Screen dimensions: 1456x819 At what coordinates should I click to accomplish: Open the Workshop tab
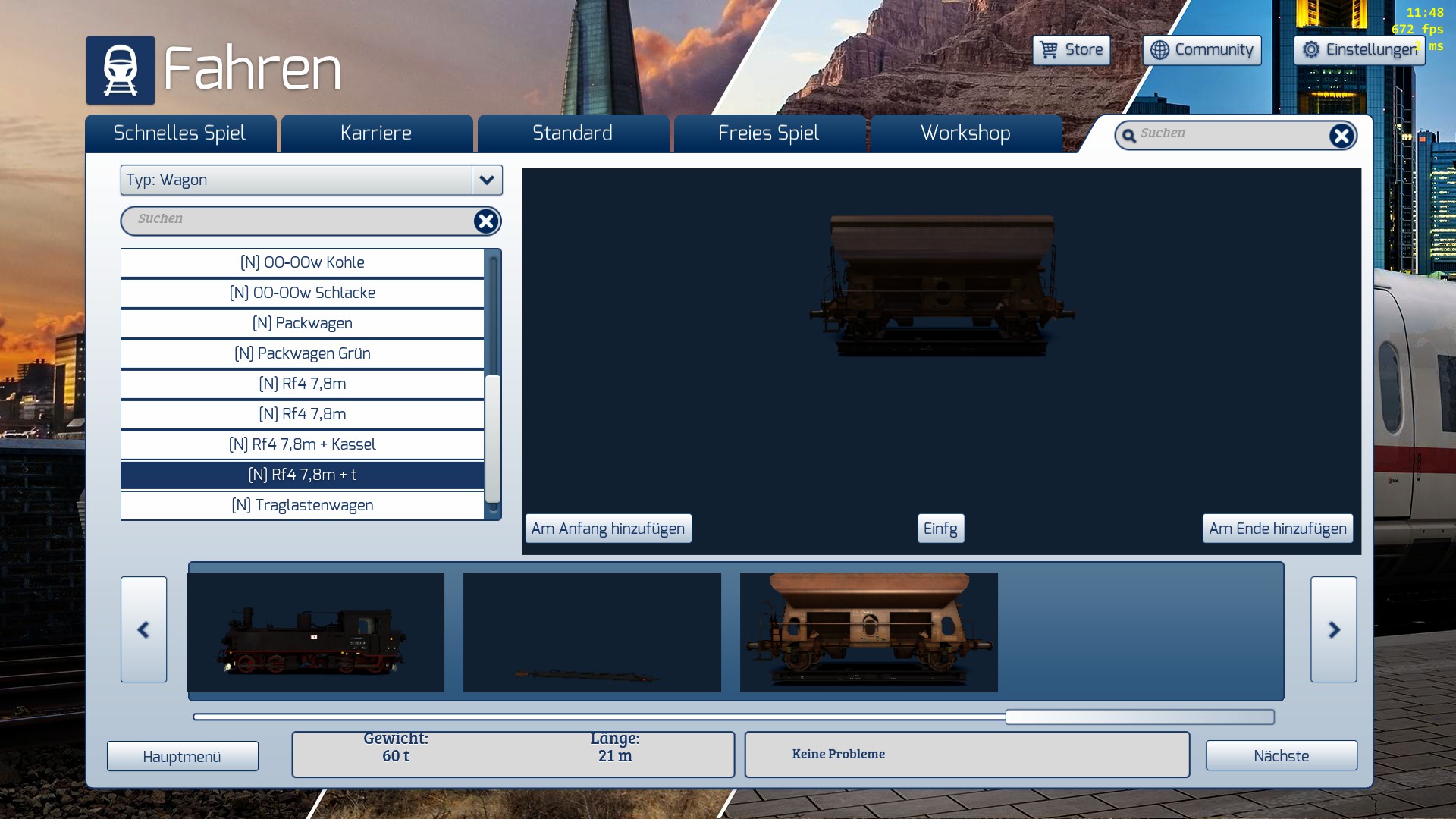point(965,133)
